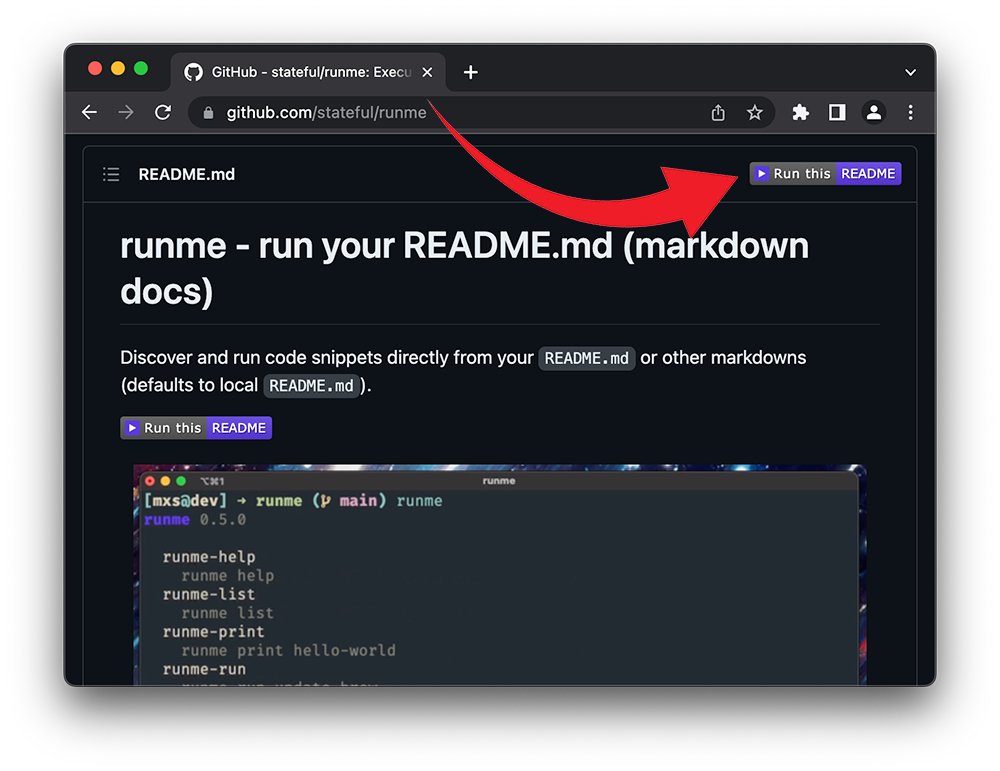Screen dimensions: 1000x771
Task: Click the extensions puzzle icon
Action: pos(800,112)
